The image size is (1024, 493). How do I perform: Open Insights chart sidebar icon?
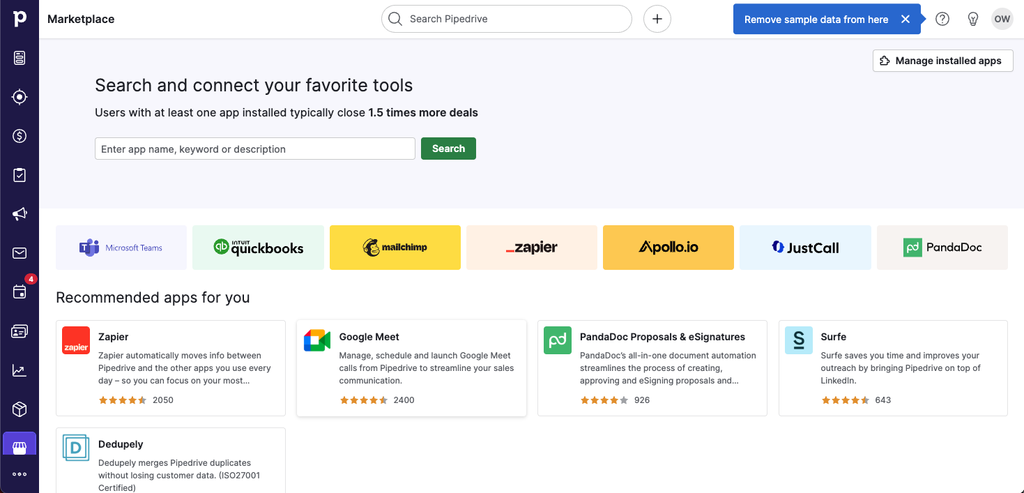[19, 370]
